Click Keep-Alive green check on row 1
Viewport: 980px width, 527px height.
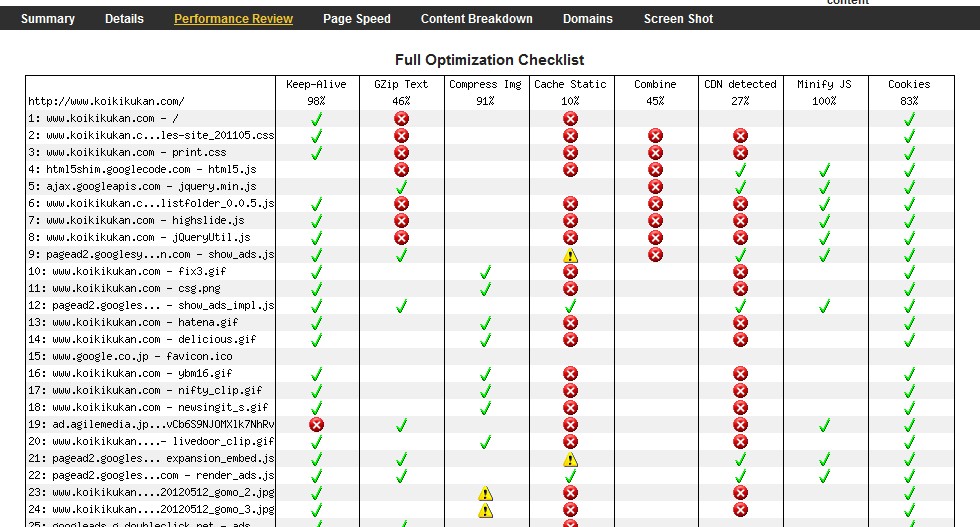(x=317, y=119)
